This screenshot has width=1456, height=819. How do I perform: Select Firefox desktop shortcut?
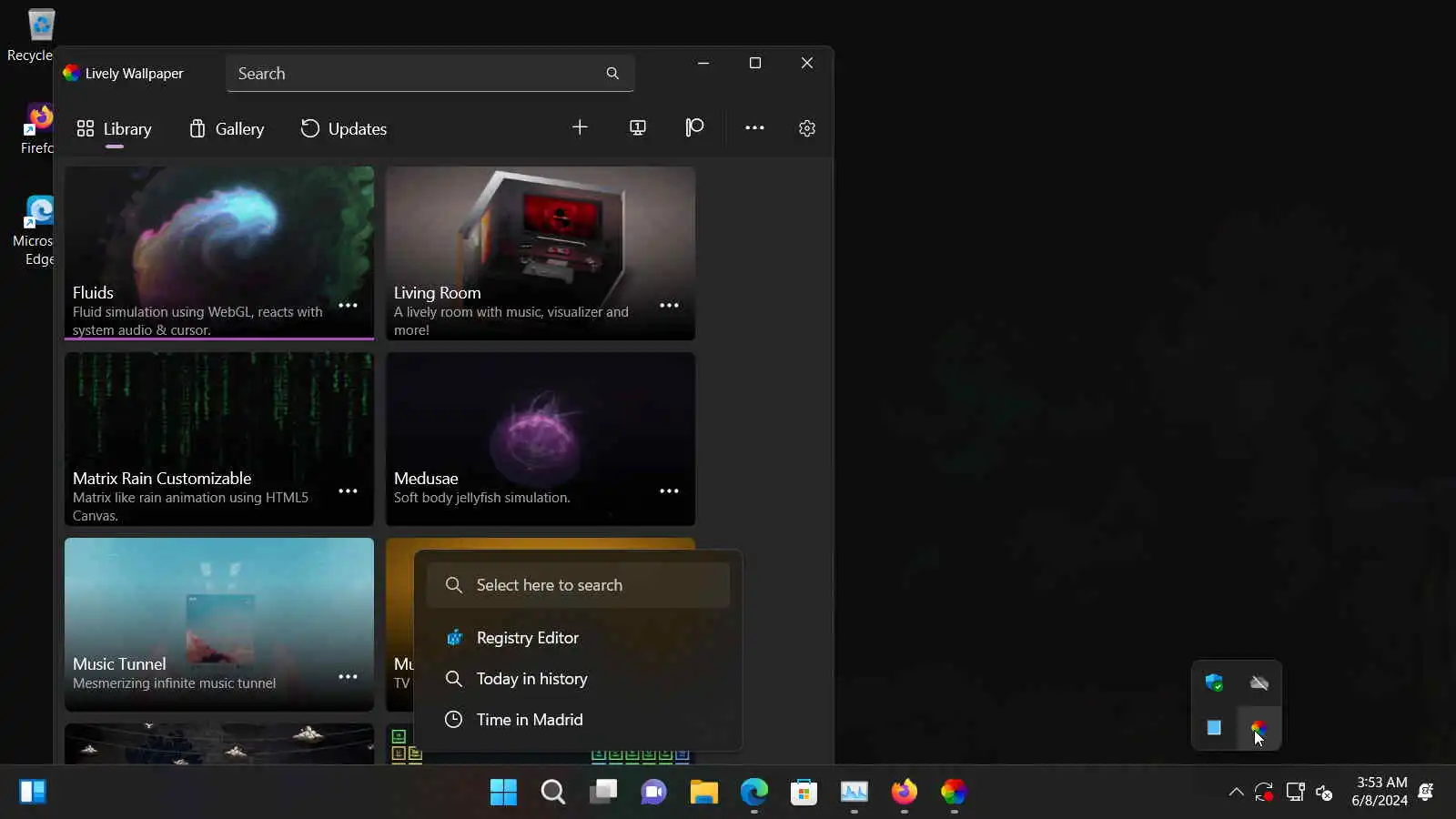(38, 128)
